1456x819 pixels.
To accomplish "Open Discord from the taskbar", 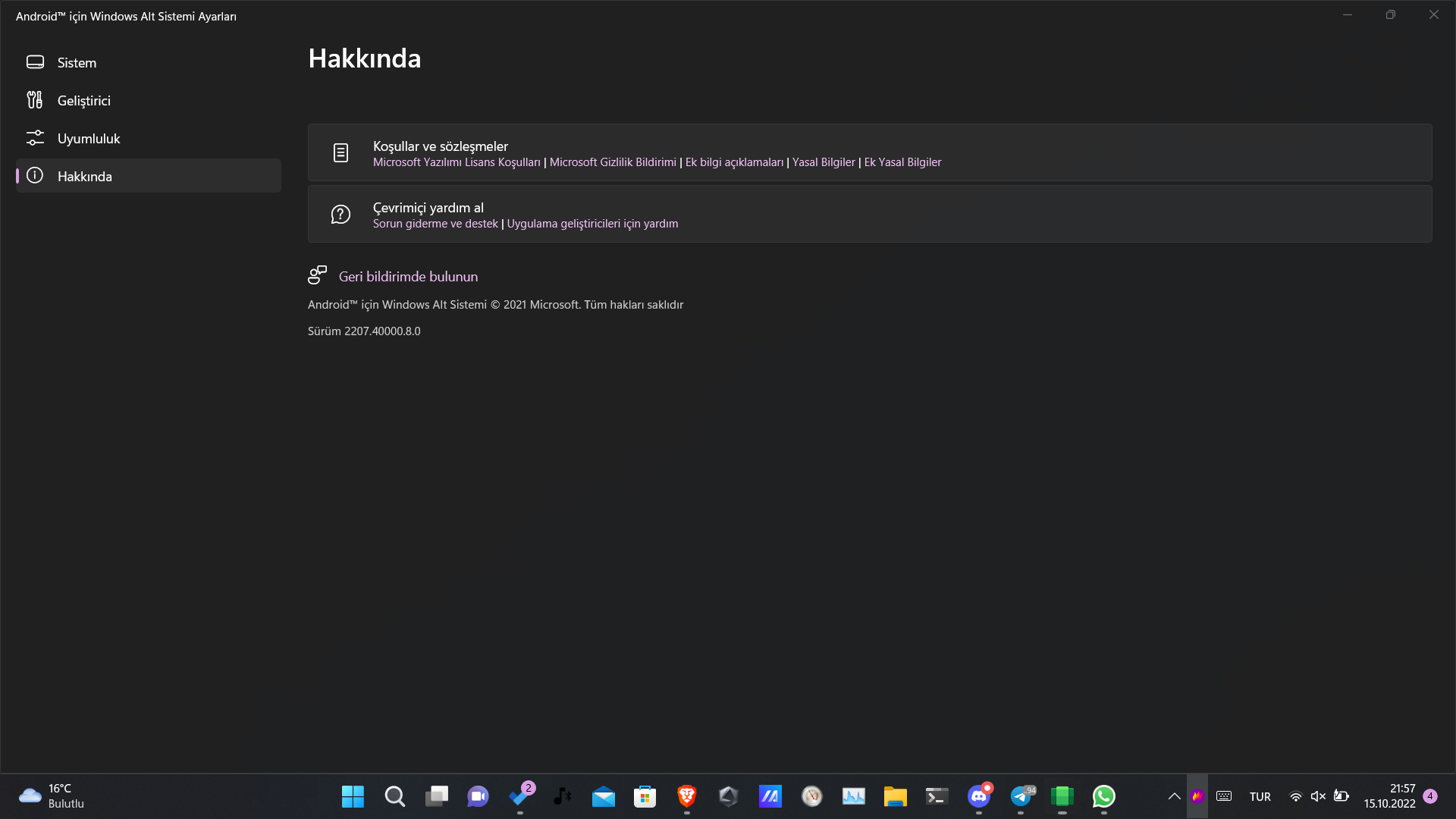I will click(x=979, y=796).
